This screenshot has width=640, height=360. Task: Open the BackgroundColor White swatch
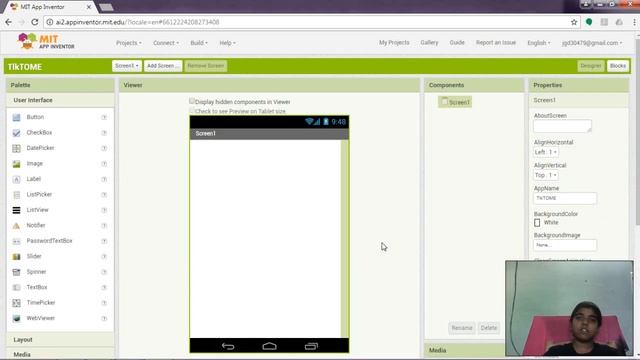[537, 222]
